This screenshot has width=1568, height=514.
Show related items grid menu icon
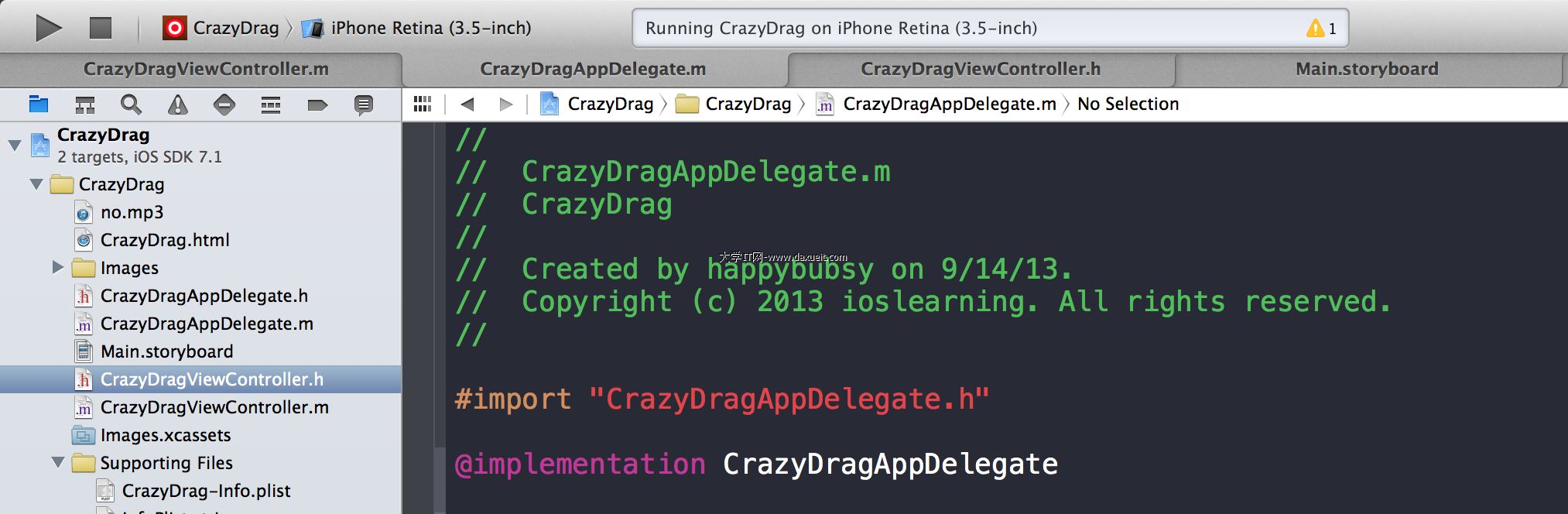423,104
